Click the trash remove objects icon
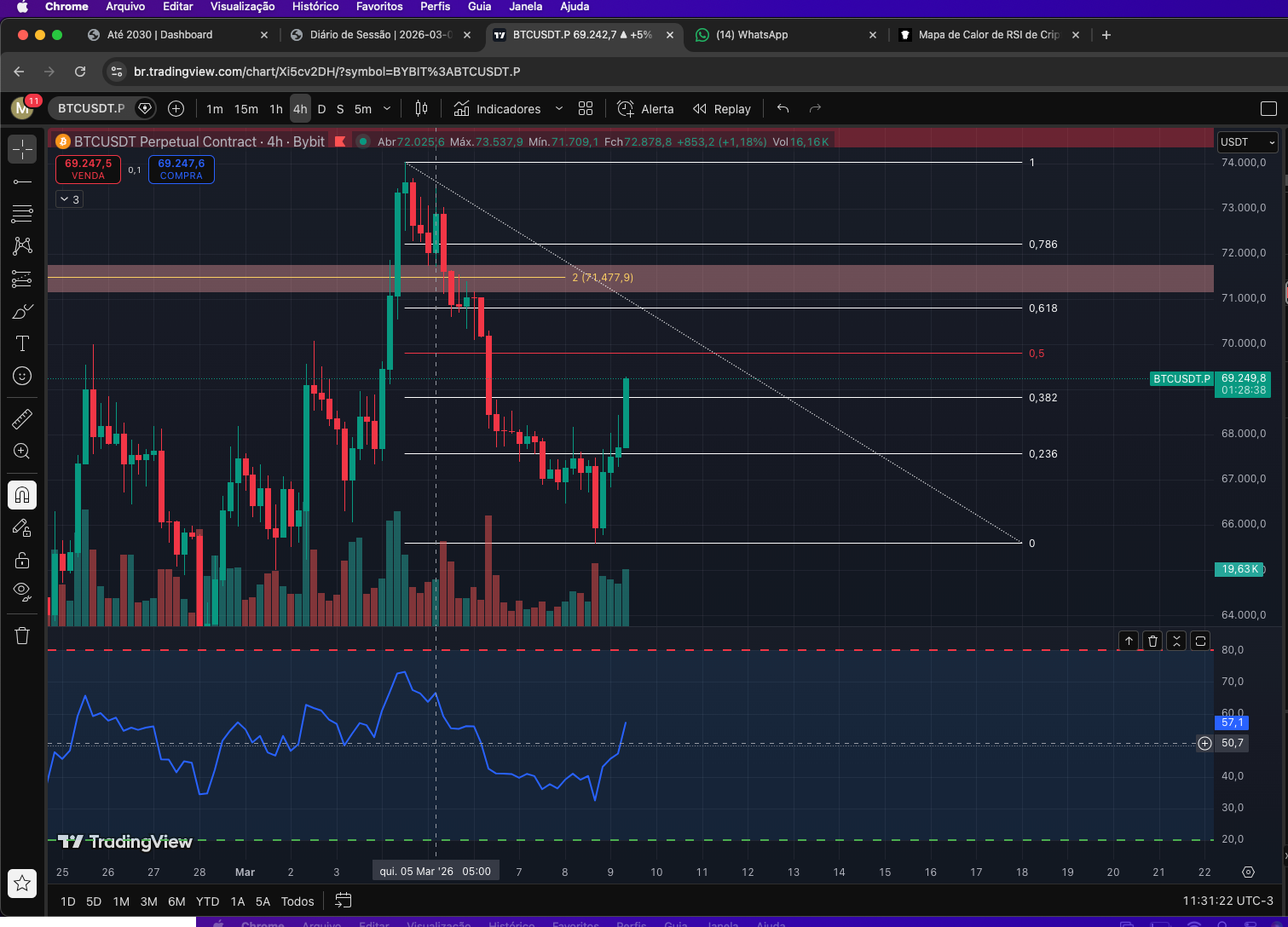This screenshot has width=1288, height=927. (22, 636)
